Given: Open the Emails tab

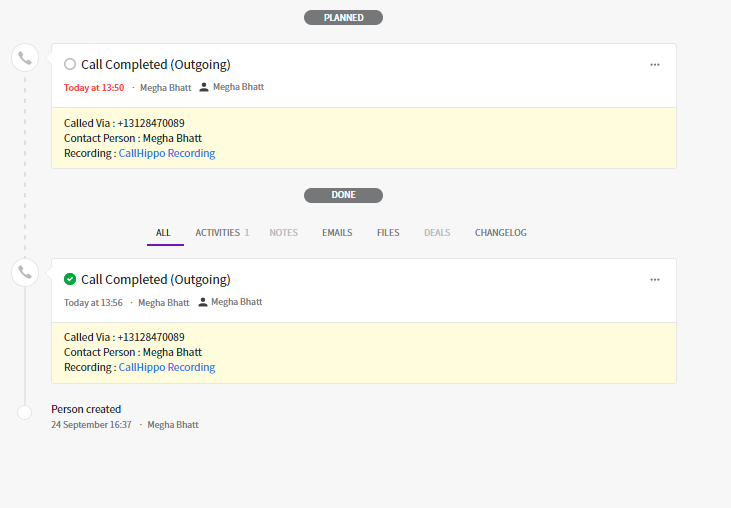Looking at the screenshot, I should click(337, 233).
